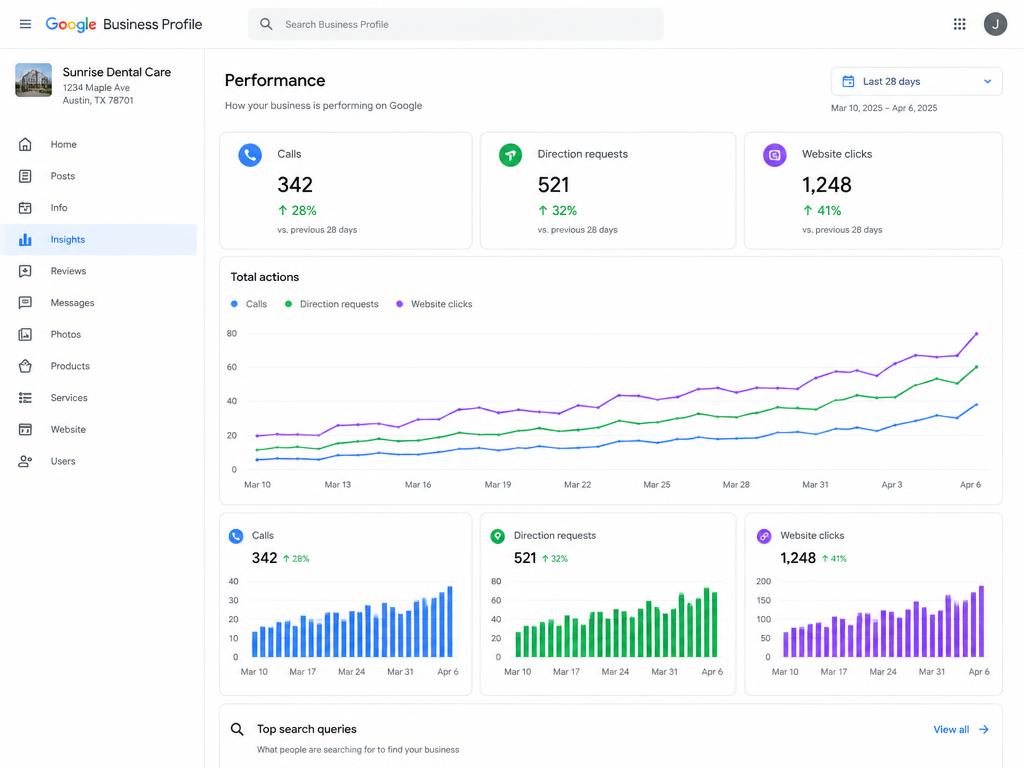This screenshot has width=1024, height=768.
Task: Click the Calls 342 summary card value
Action: (x=295, y=185)
